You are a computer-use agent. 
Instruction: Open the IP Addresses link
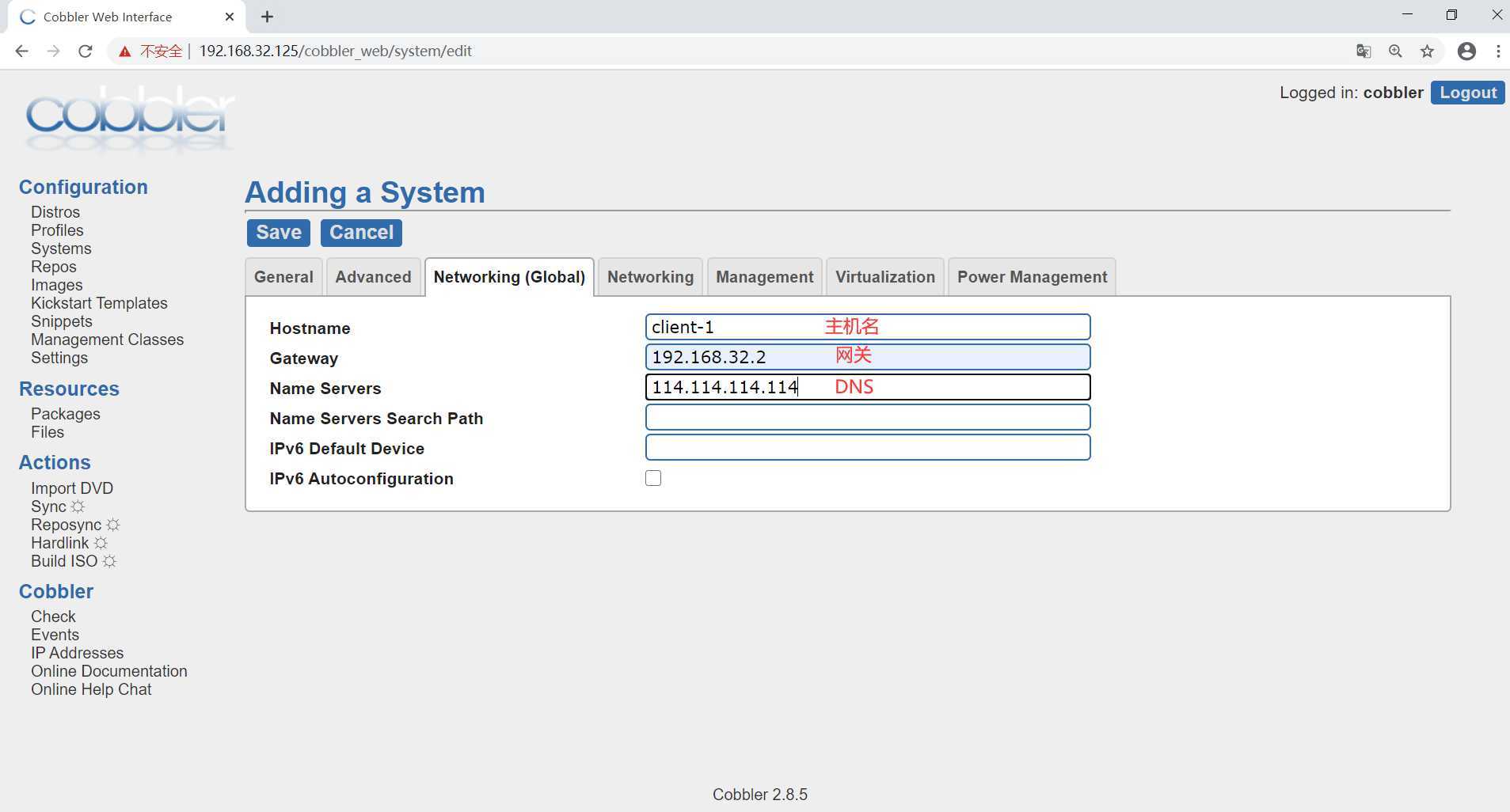pos(77,653)
